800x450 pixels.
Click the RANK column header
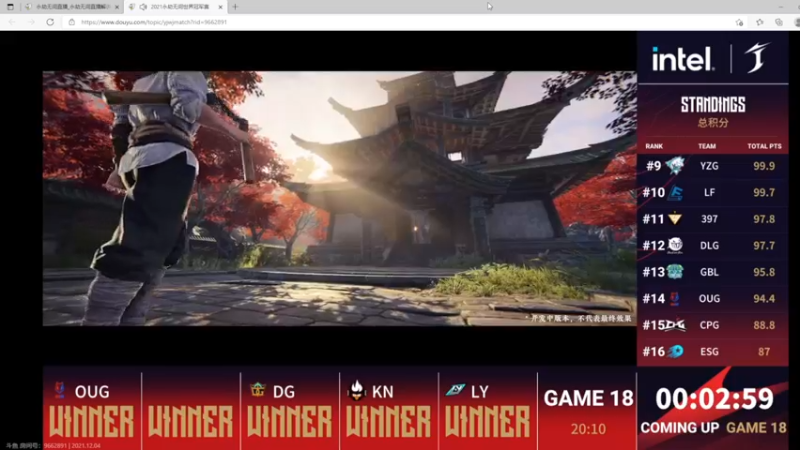point(654,146)
